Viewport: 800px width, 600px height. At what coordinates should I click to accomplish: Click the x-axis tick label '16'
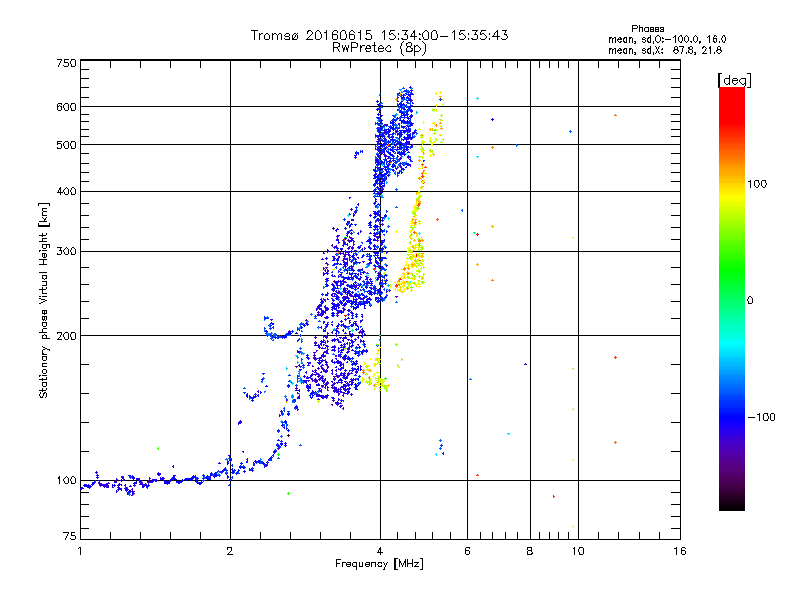tap(680, 551)
